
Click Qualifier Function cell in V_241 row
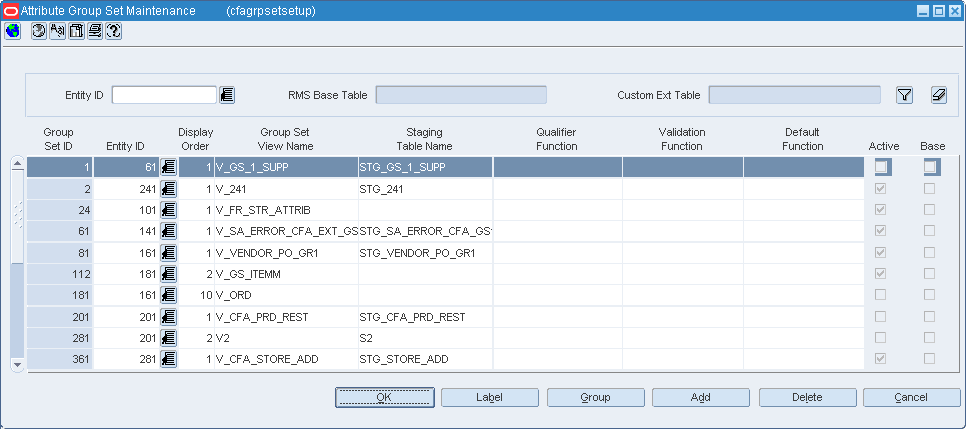tap(558, 189)
